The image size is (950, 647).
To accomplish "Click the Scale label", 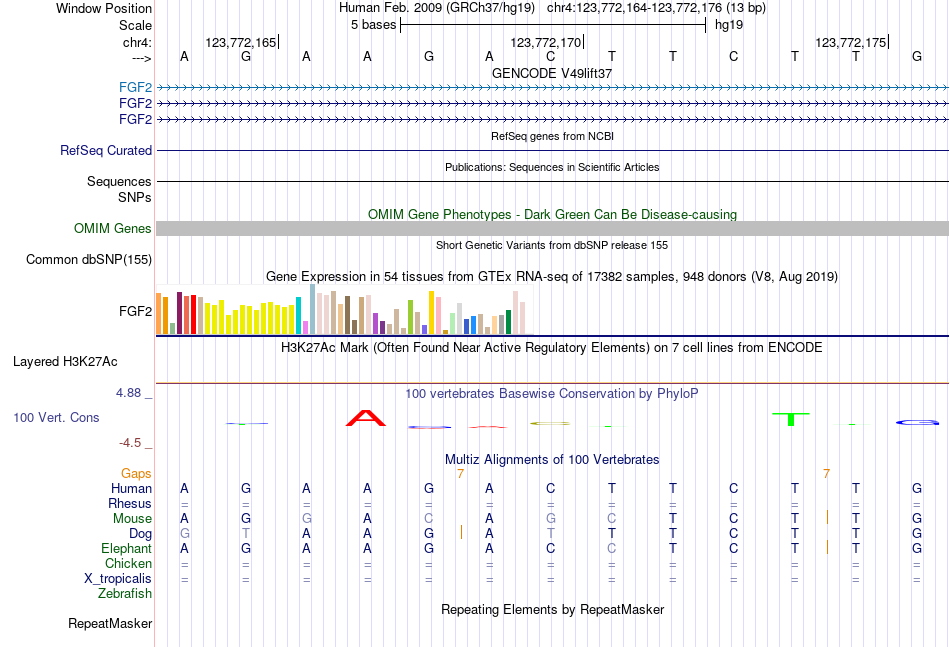I will coord(136,25).
